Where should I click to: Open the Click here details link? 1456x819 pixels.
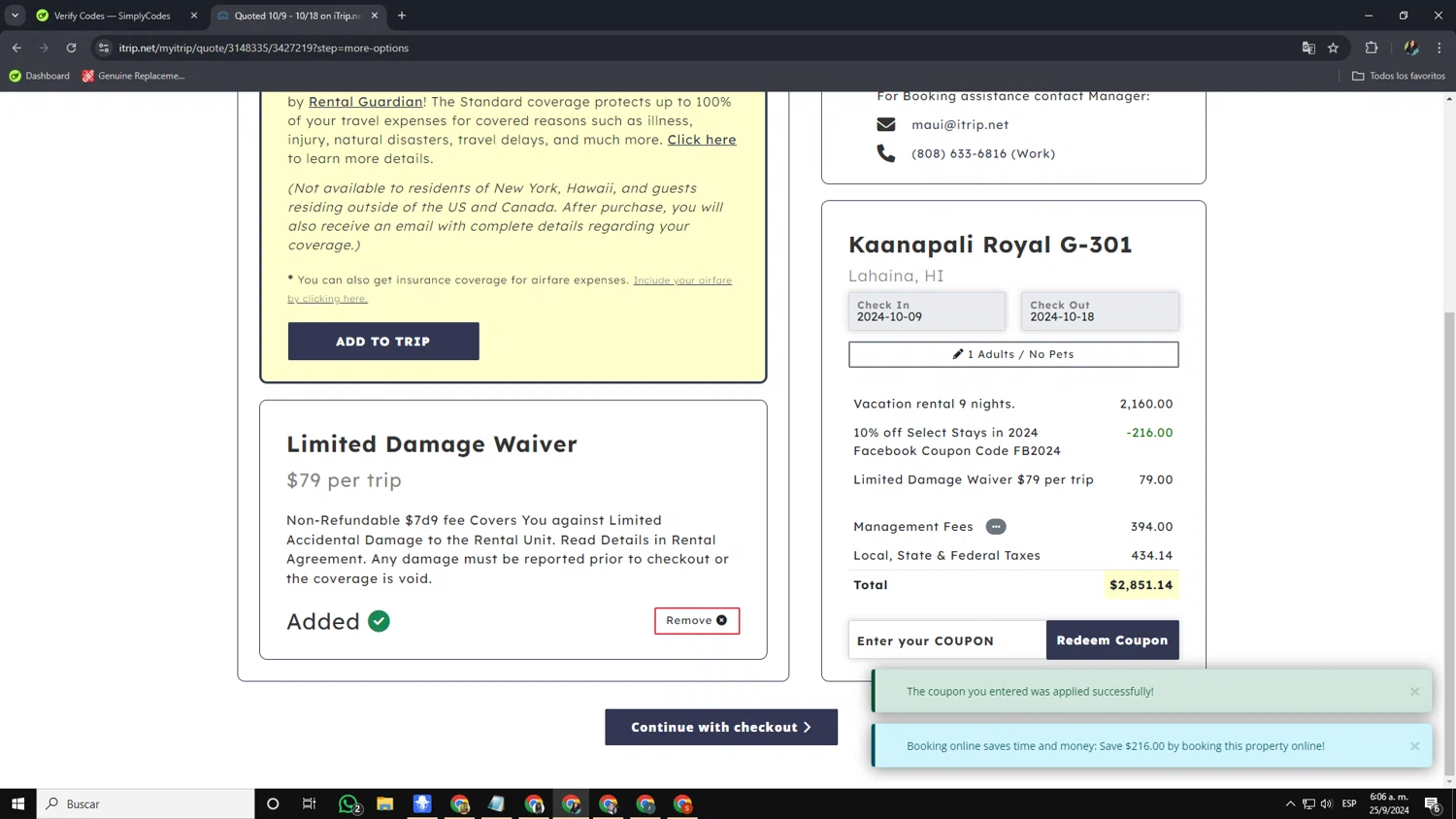pyautogui.click(x=701, y=140)
